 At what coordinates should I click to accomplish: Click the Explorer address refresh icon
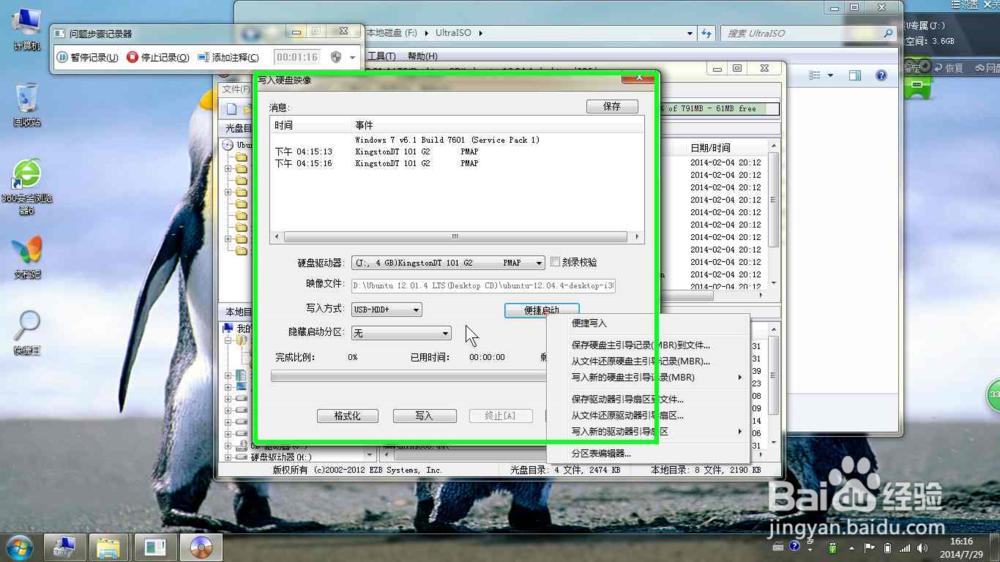pyautogui.click(x=706, y=33)
